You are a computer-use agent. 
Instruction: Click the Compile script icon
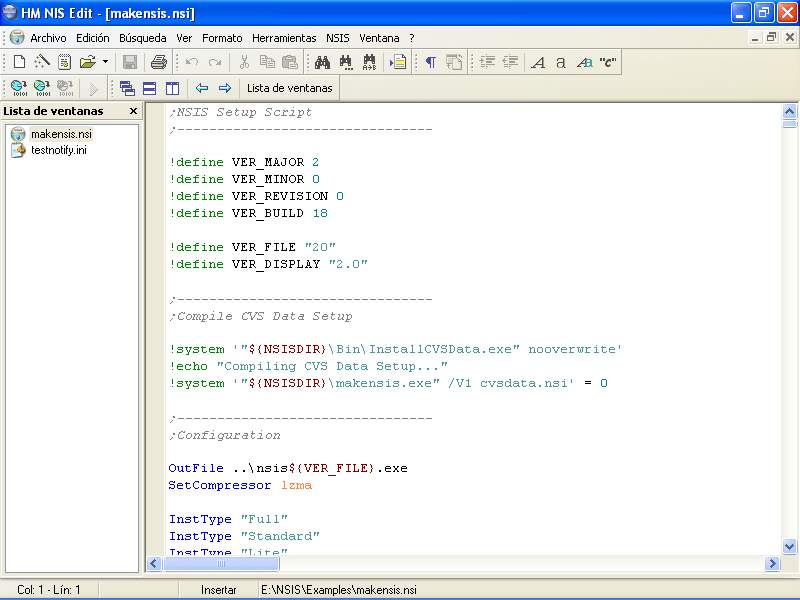(x=18, y=88)
